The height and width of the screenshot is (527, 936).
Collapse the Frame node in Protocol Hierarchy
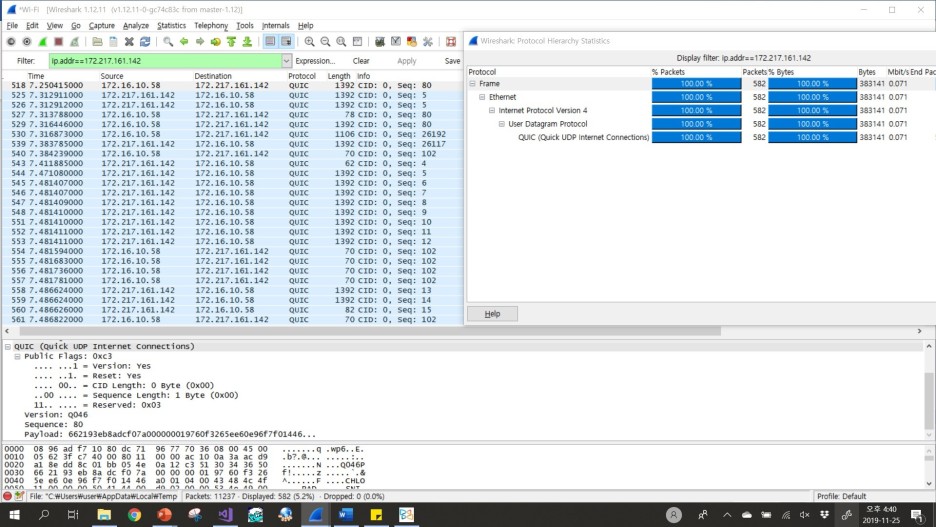(x=472, y=84)
